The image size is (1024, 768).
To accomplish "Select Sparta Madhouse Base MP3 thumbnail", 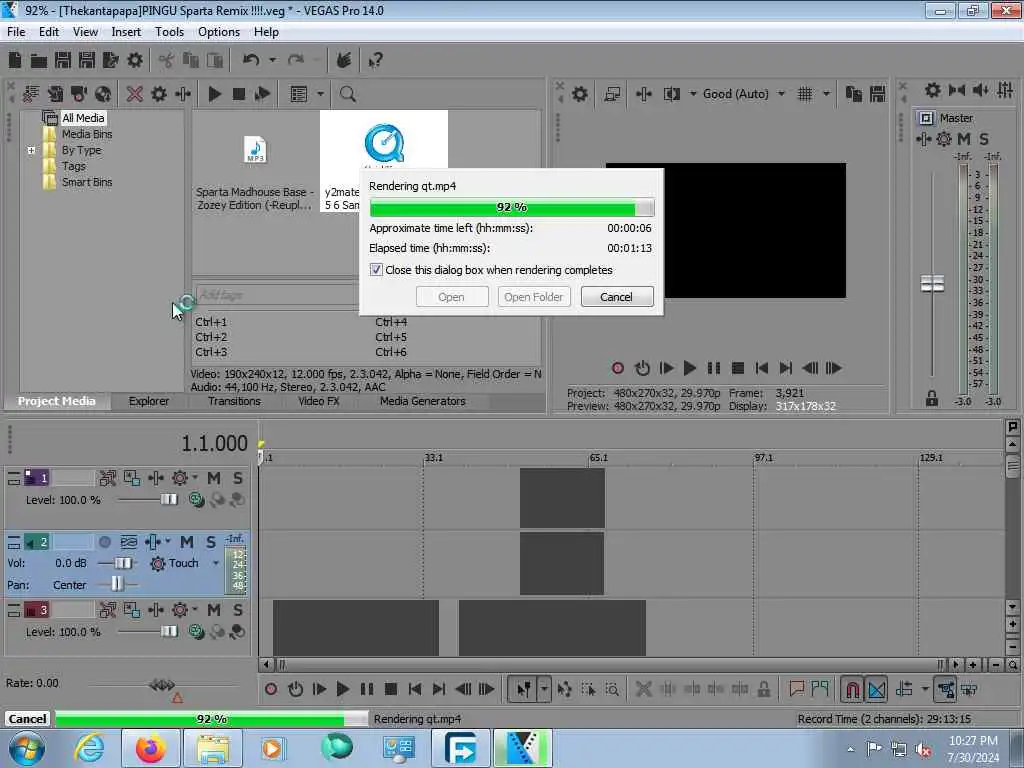I will [x=255, y=150].
